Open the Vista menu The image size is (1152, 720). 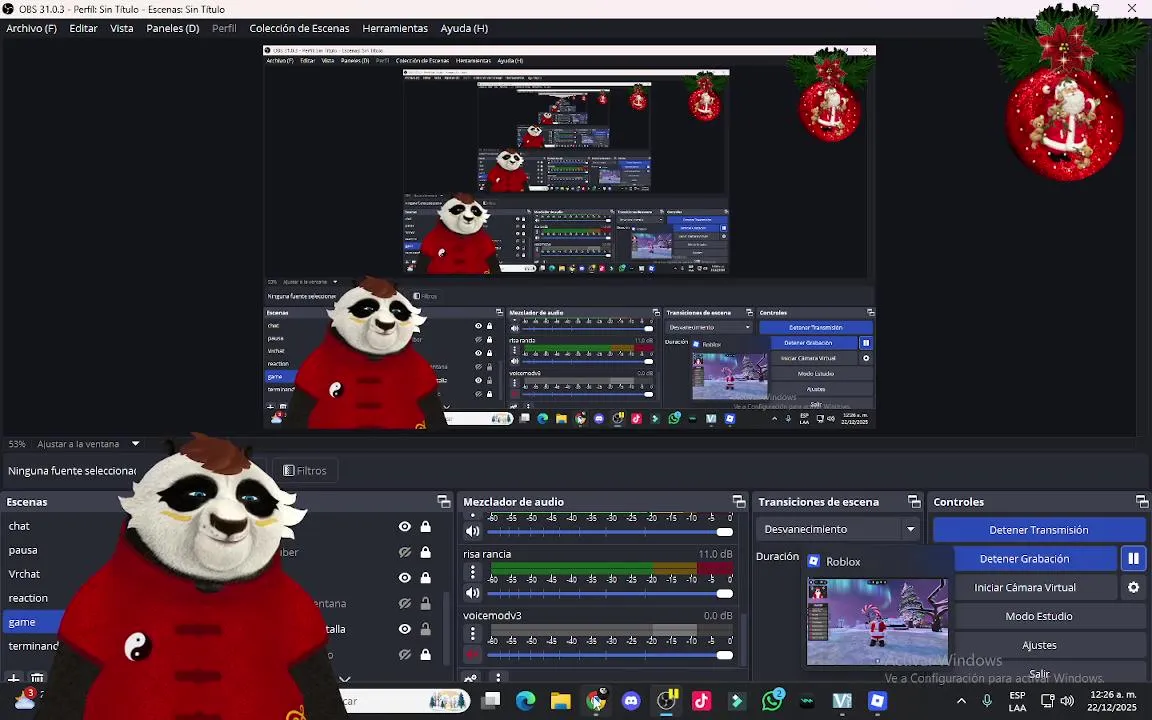coord(122,28)
